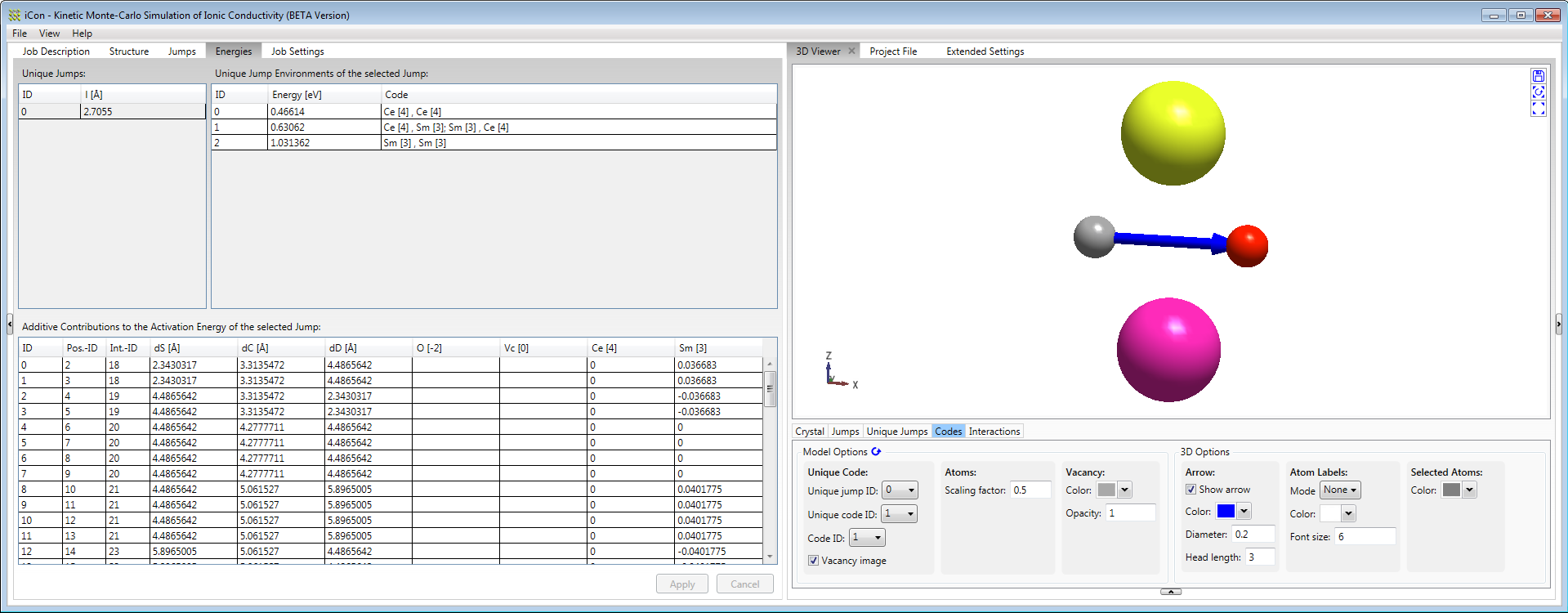
Task: Click the yellow atom sphere in viewer
Action: pos(1173,133)
